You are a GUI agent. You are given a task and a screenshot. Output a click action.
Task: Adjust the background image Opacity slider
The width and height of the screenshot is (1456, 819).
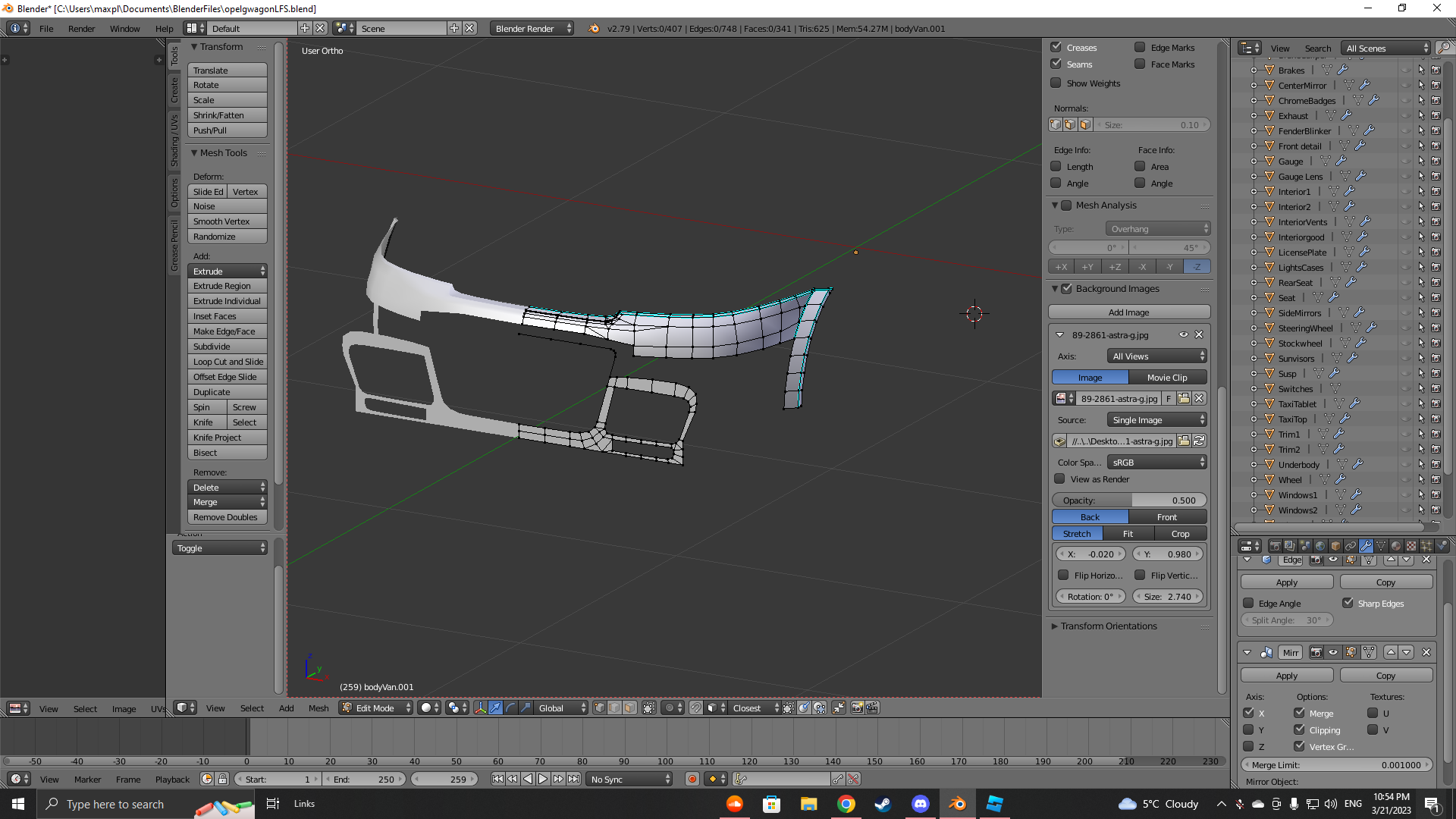coord(1128,500)
